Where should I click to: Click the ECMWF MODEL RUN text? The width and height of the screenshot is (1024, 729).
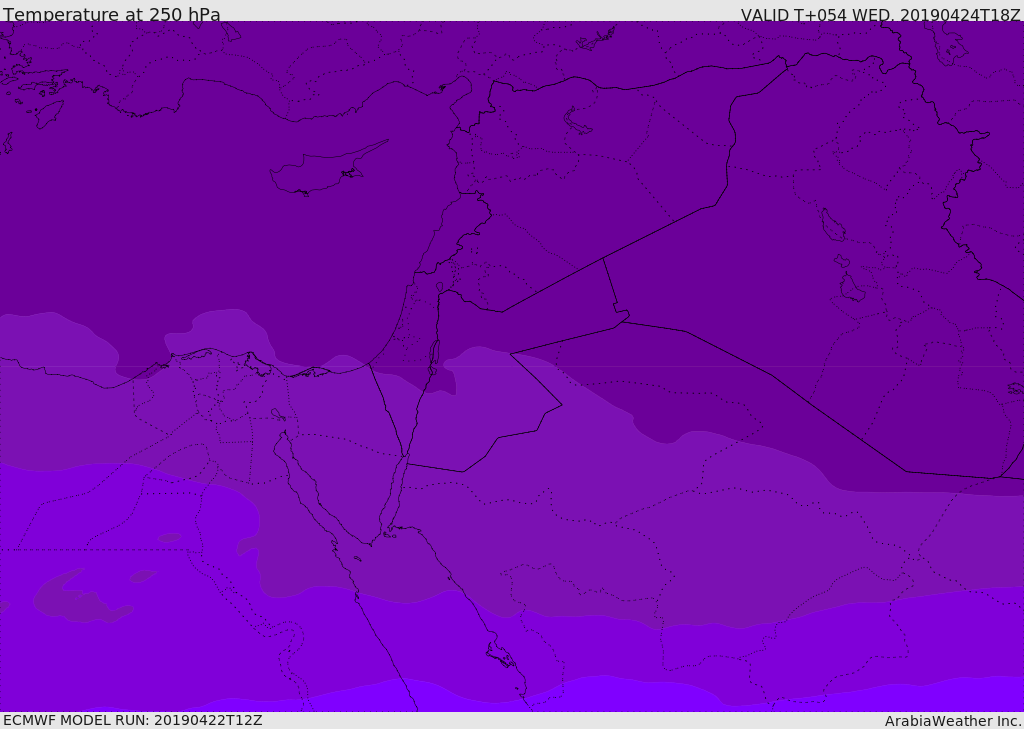point(133,720)
